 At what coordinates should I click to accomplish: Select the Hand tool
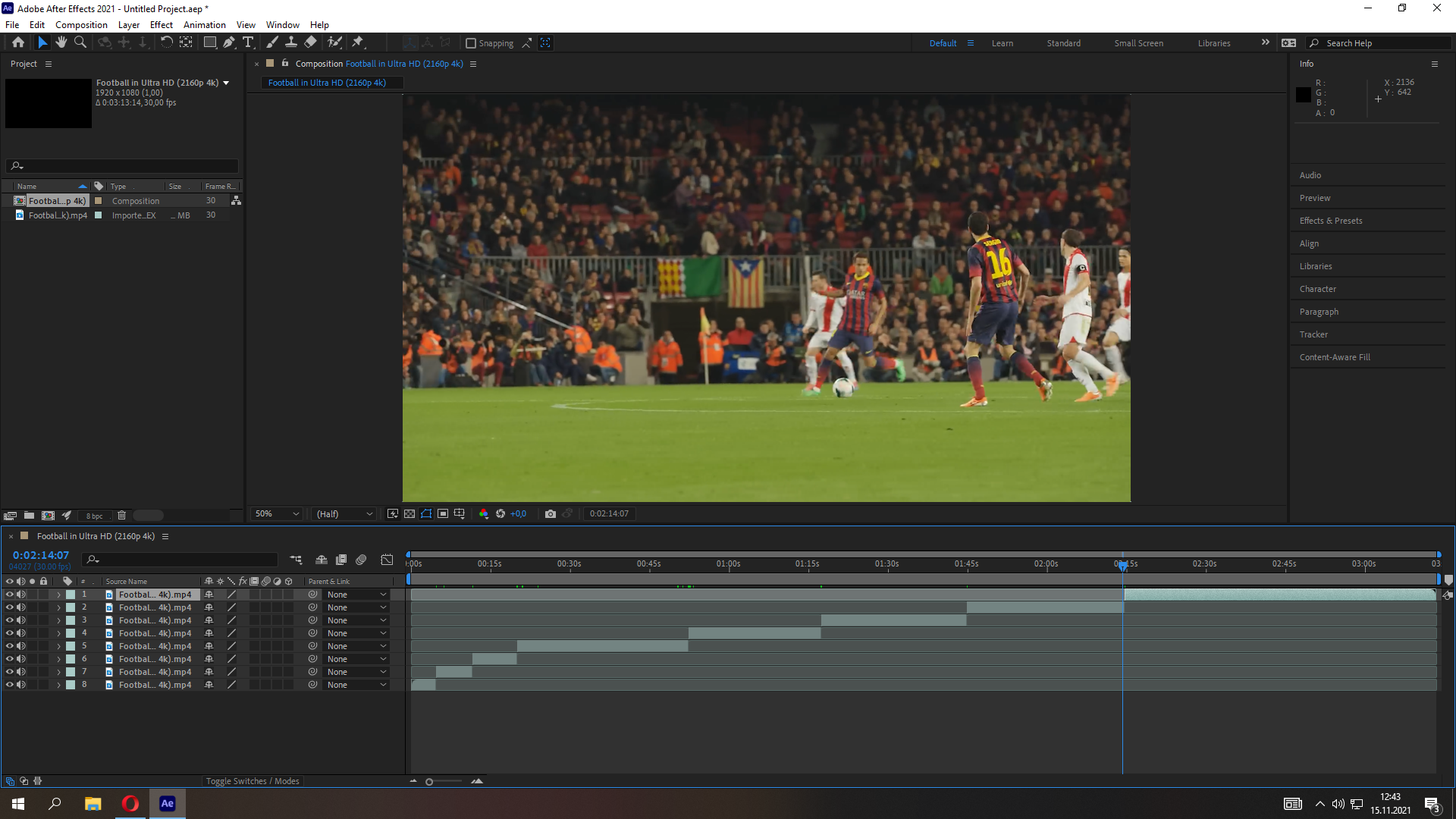coord(61,42)
